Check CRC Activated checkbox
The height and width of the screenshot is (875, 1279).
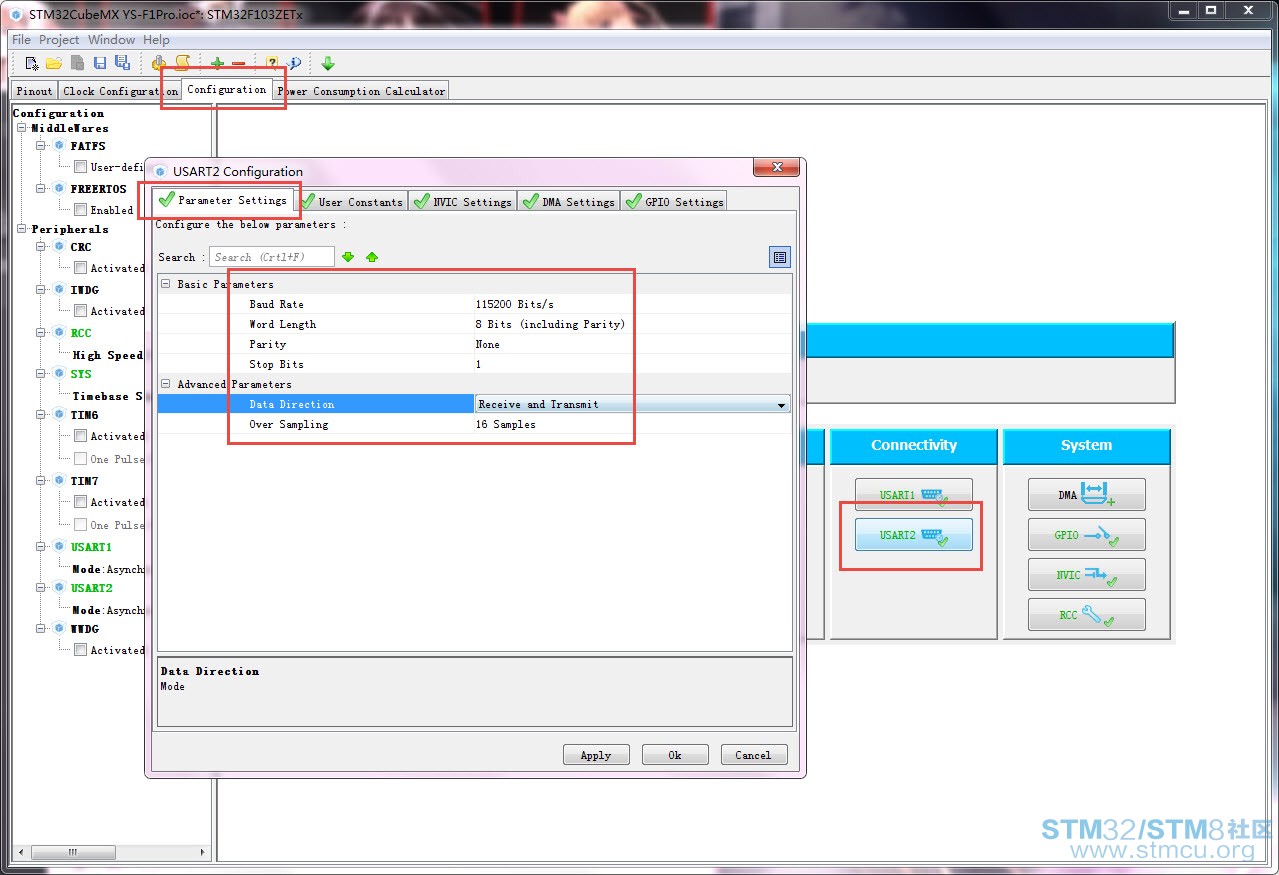[80, 268]
